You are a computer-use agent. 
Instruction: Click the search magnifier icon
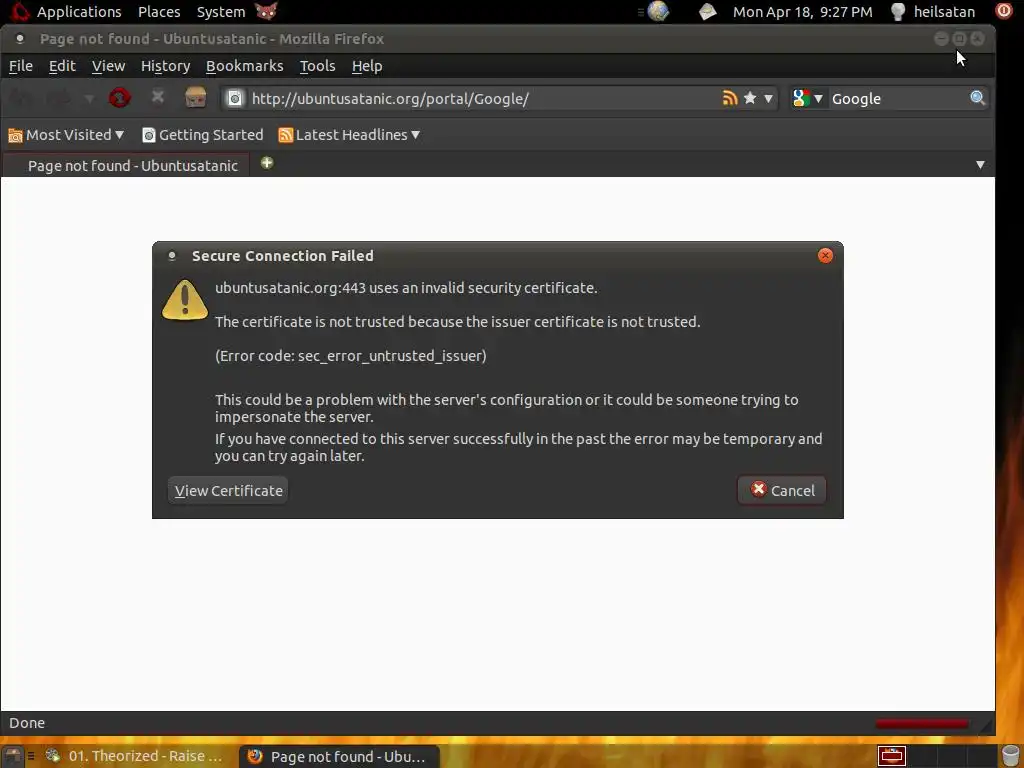tap(977, 98)
